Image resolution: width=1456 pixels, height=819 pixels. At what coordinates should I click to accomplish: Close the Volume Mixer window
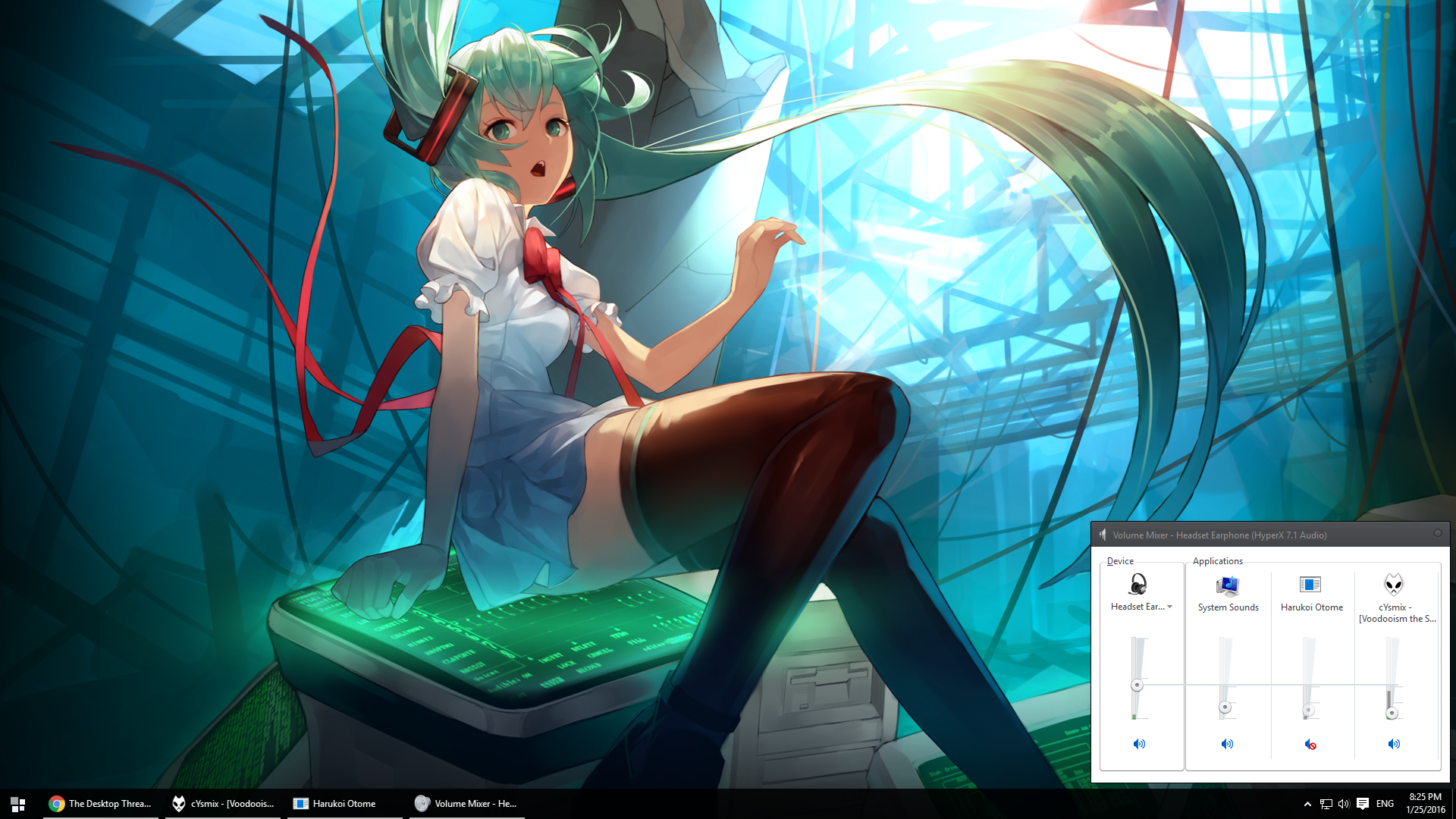point(1438,533)
